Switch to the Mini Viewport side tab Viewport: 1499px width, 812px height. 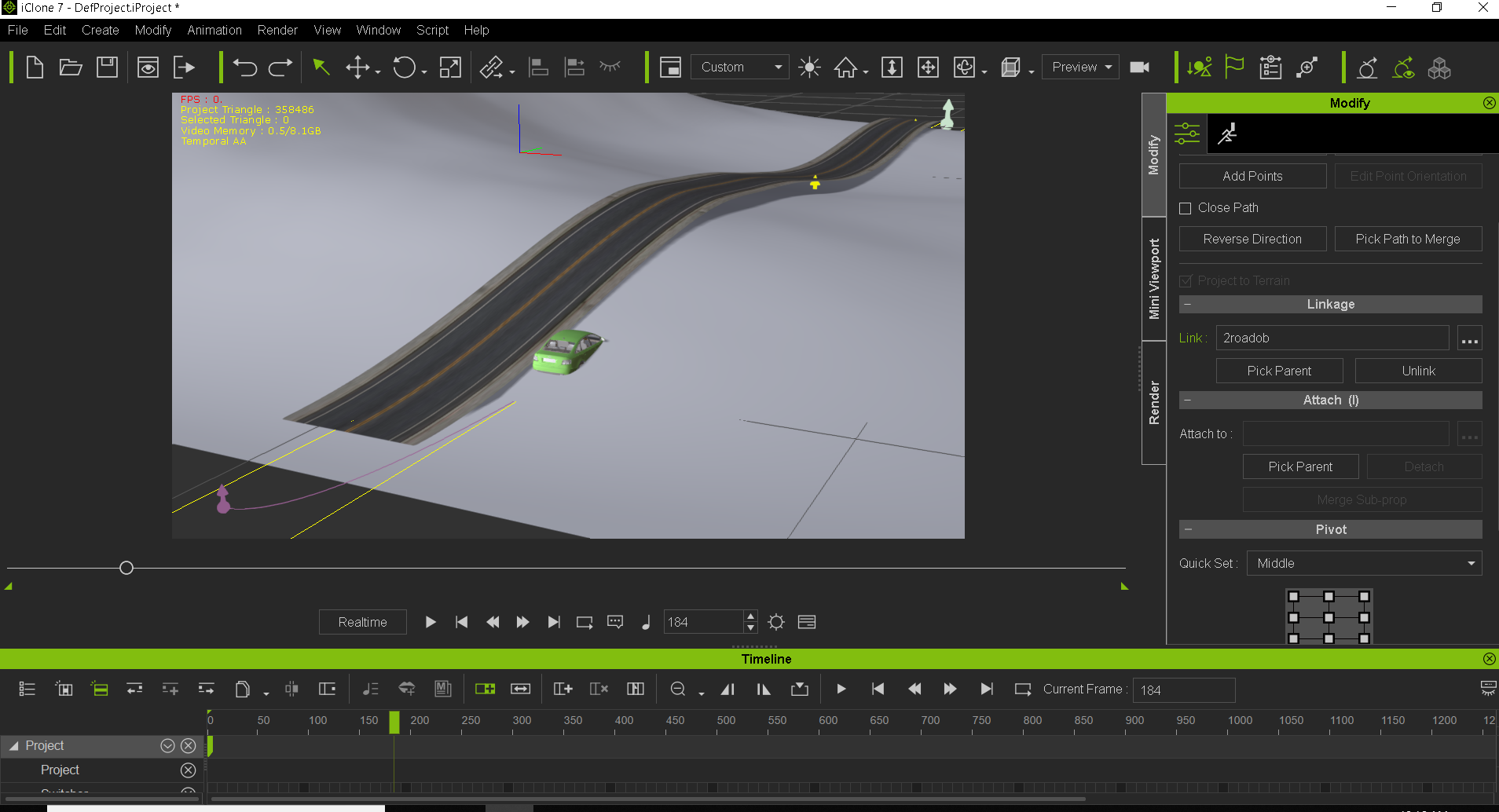[1153, 279]
